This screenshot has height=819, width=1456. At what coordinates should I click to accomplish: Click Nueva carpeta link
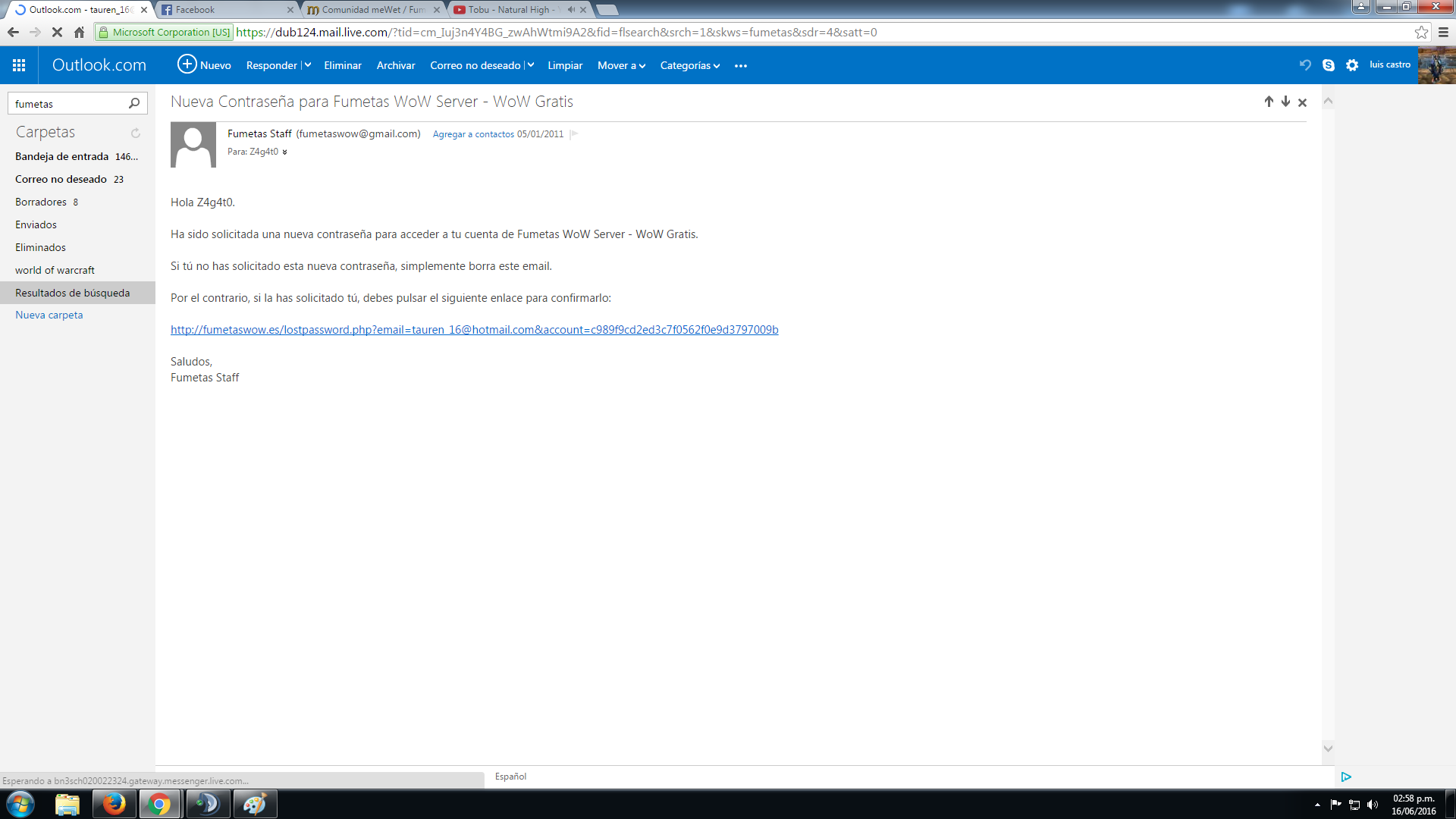pos(49,315)
